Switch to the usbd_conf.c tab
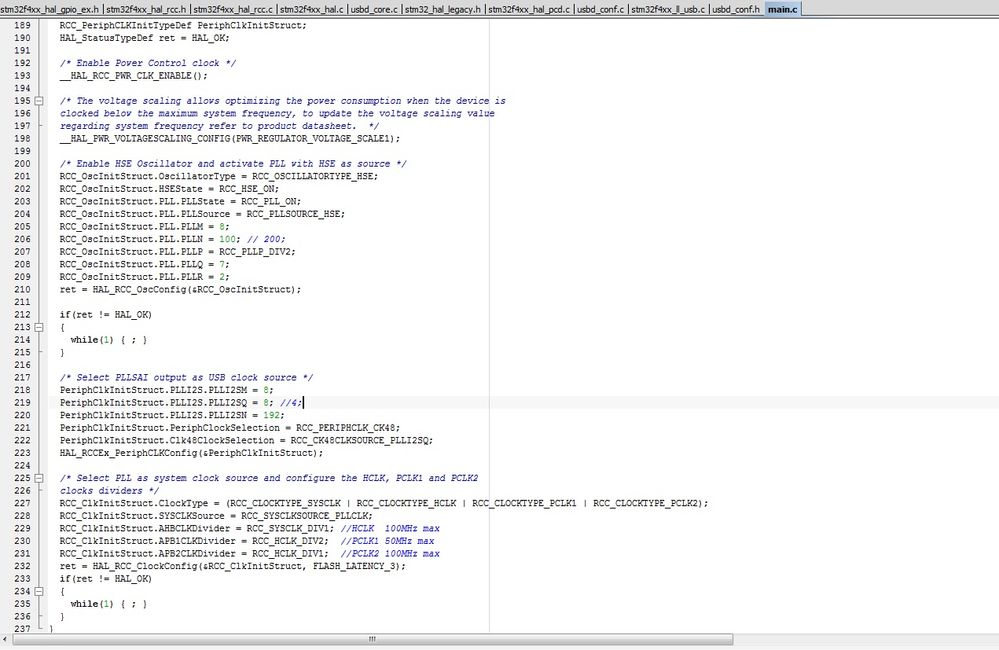 click(x=600, y=9)
